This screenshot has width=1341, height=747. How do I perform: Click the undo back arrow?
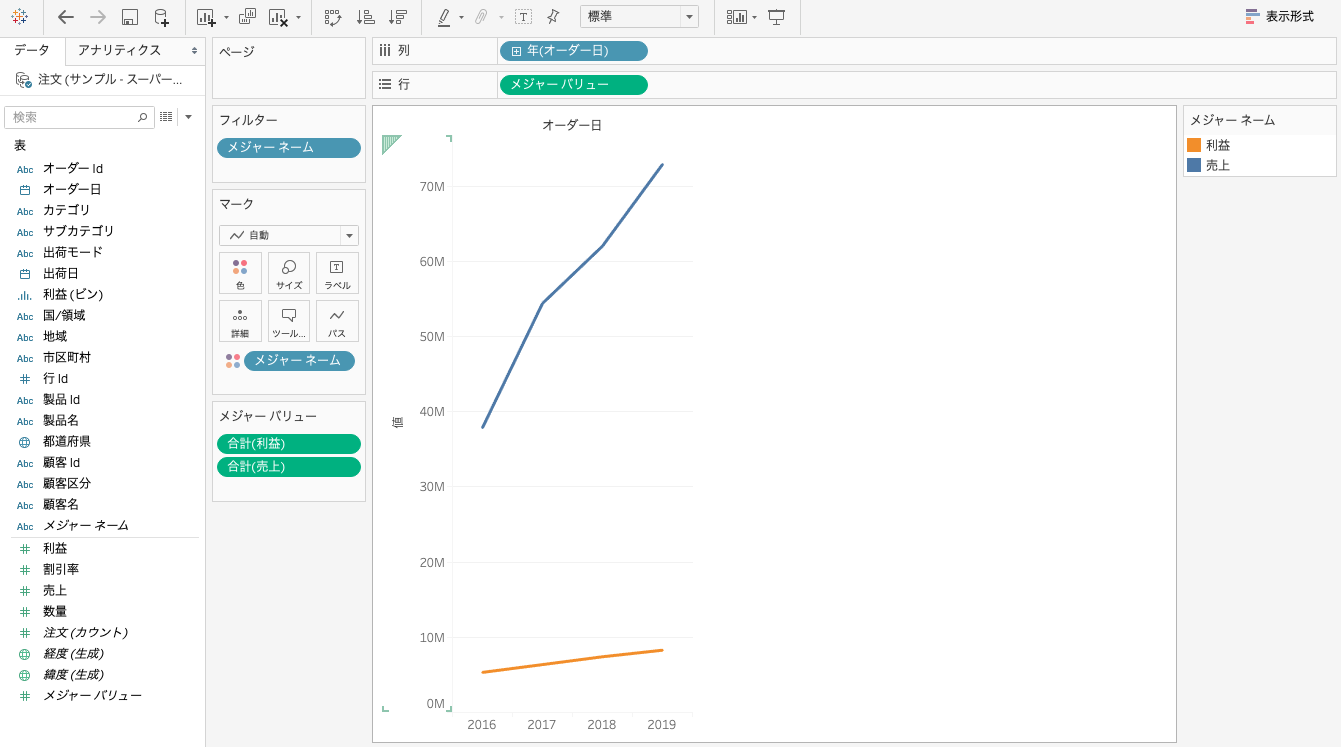66,17
